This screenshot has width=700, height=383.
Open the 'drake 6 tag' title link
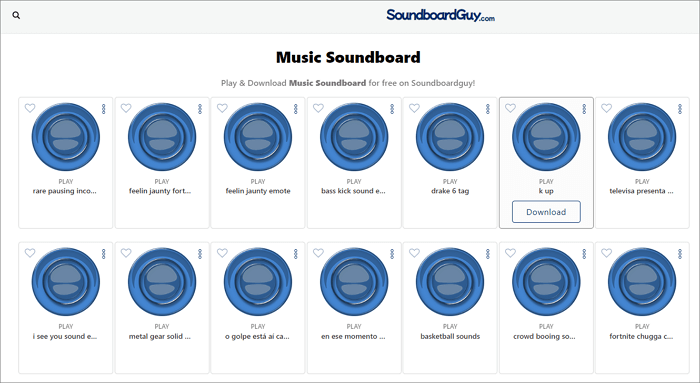tap(450, 191)
